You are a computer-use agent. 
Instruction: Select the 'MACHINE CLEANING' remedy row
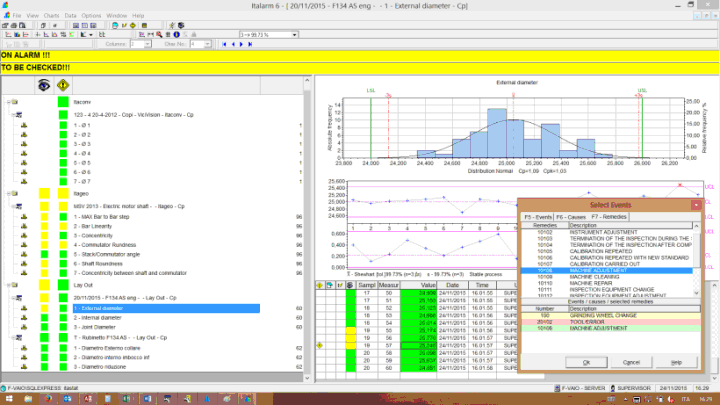point(606,277)
